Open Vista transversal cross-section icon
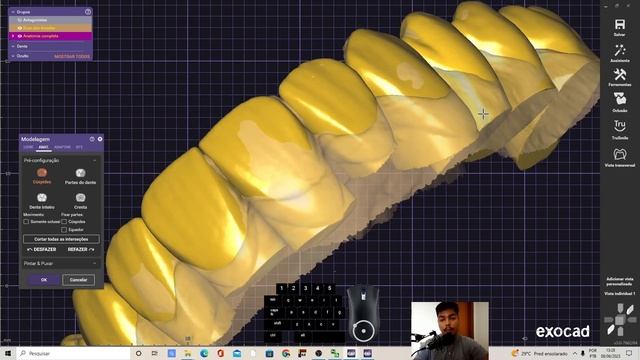 620,154
